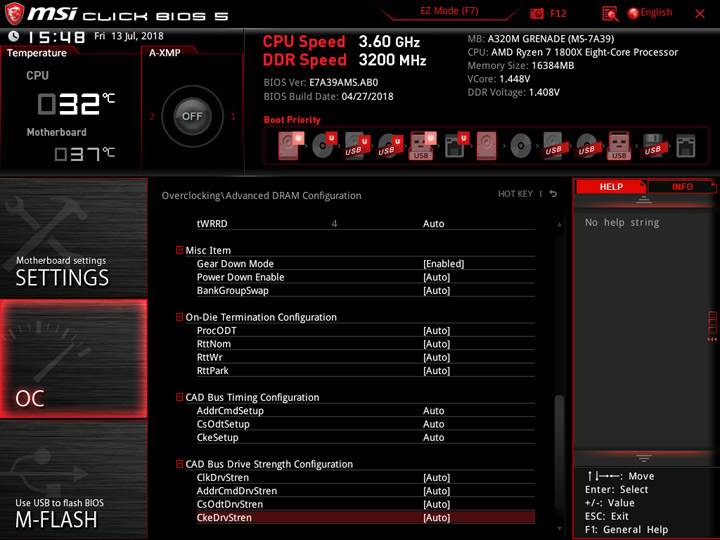Go back using the arrow beside HOT KEY

point(553,194)
